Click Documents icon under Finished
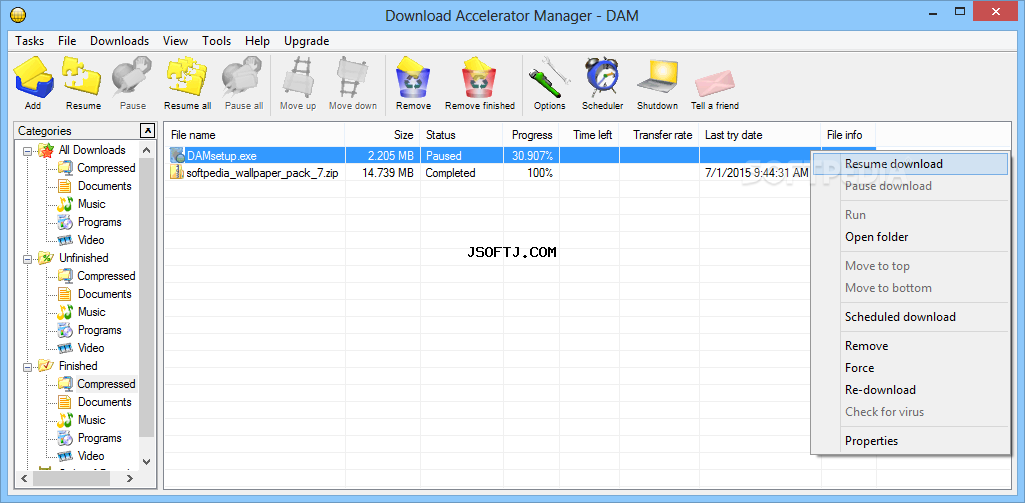The width and height of the screenshot is (1025, 503). (x=65, y=402)
